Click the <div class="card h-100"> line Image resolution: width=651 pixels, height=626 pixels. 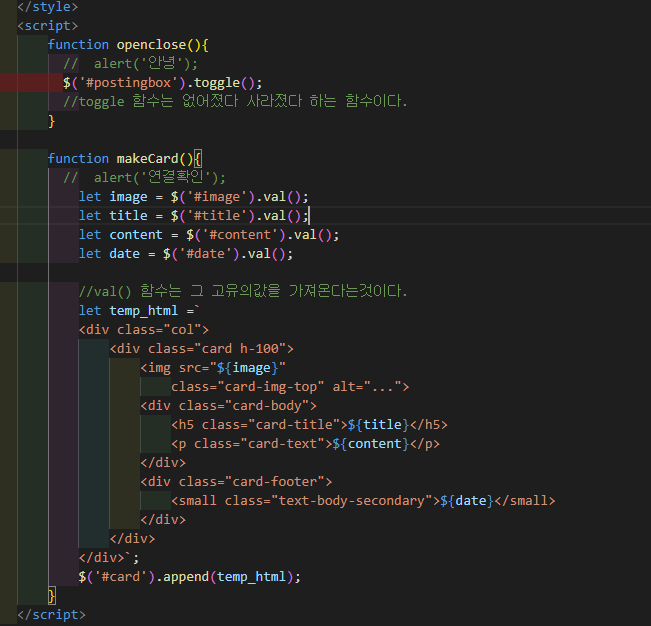click(201, 349)
